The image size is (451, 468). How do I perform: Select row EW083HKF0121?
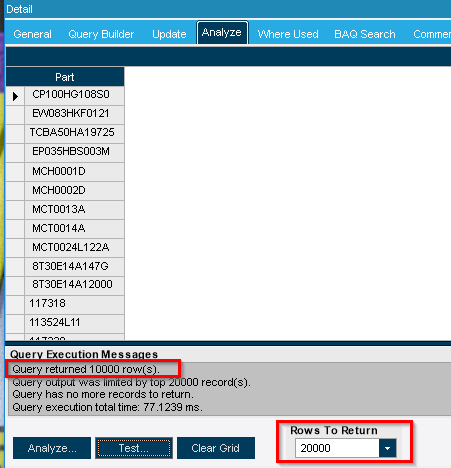74,114
